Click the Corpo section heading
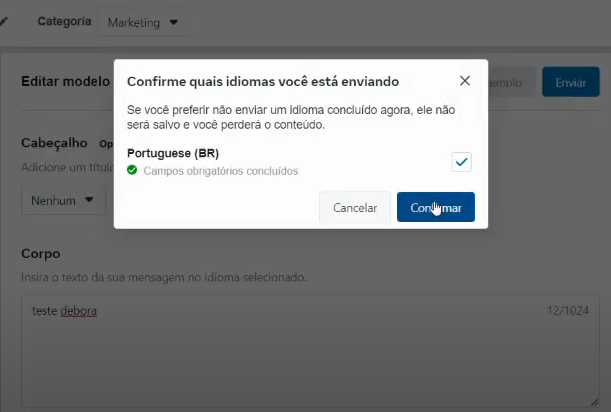Image resolution: width=611 pixels, height=412 pixels. coord(41,254)
